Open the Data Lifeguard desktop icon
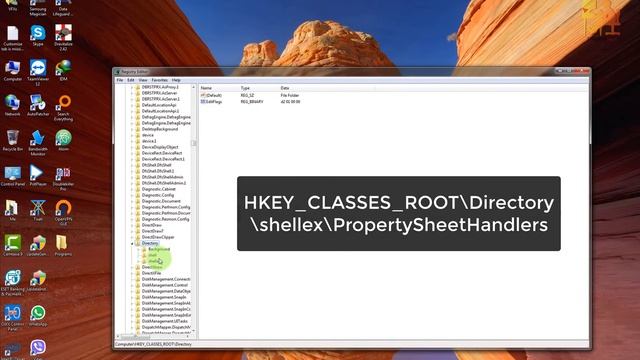 (x=63, y=7)
